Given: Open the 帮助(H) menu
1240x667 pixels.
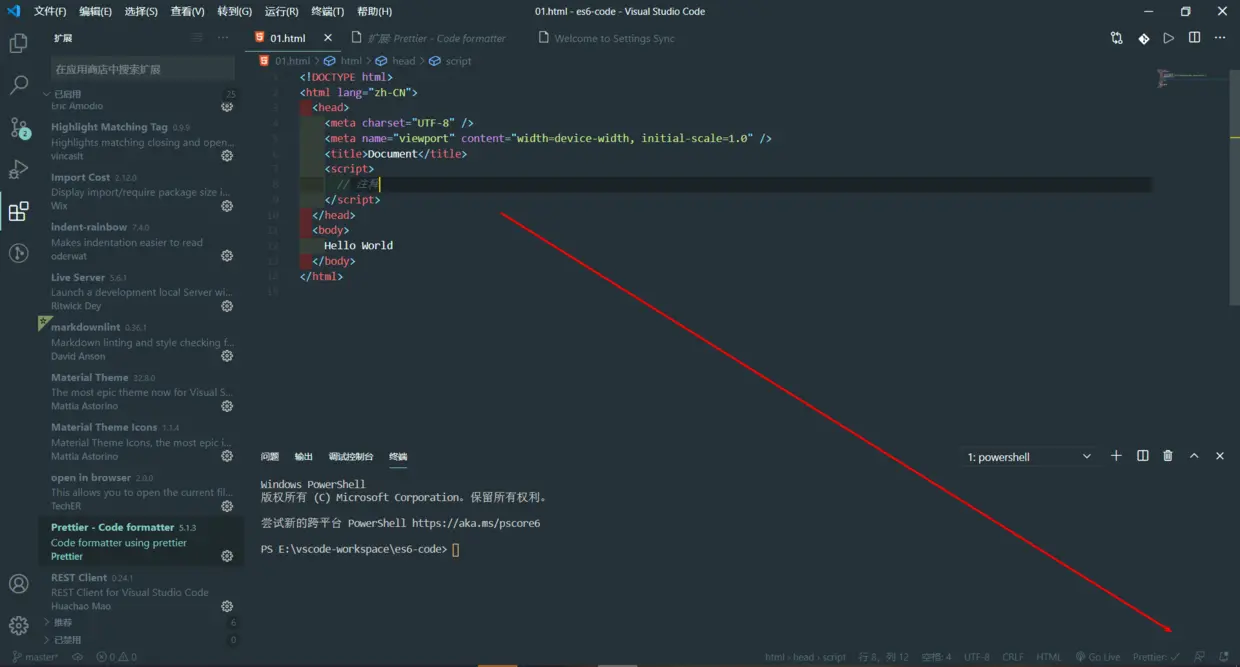Looking at the screenshot, I should [x=374, y=11].
